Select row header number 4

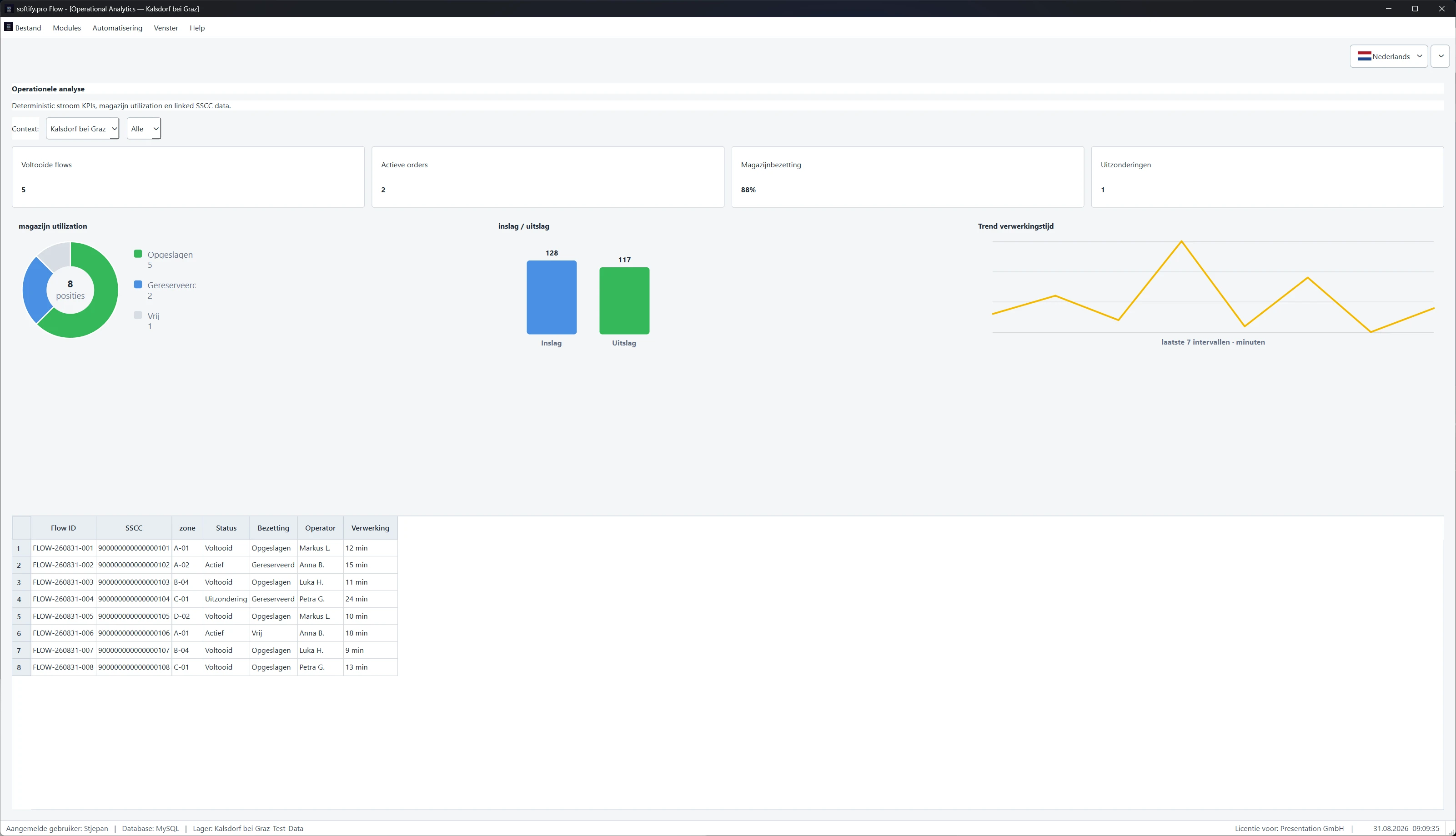click(x=22, y=599)
